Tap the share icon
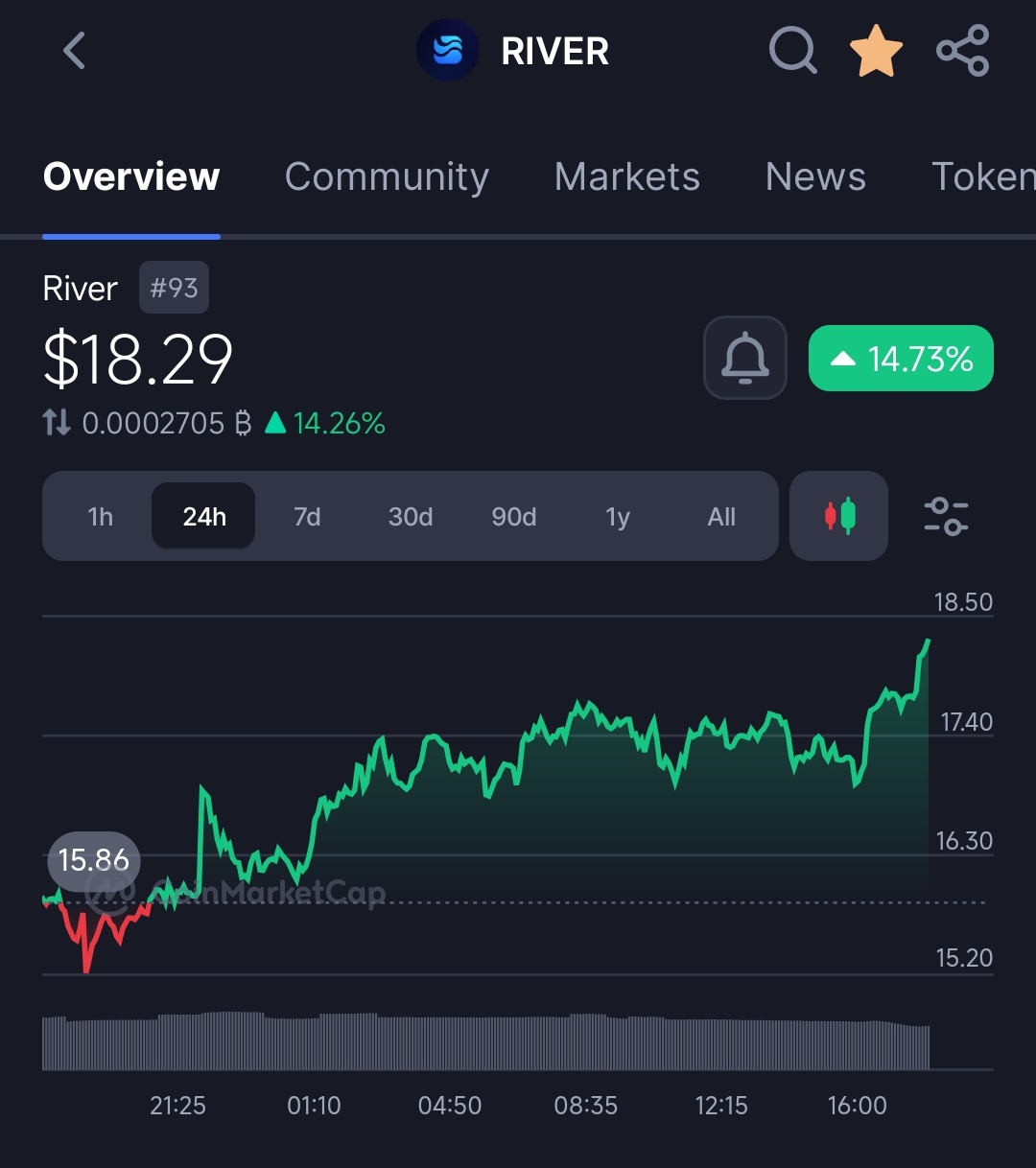 962,51
